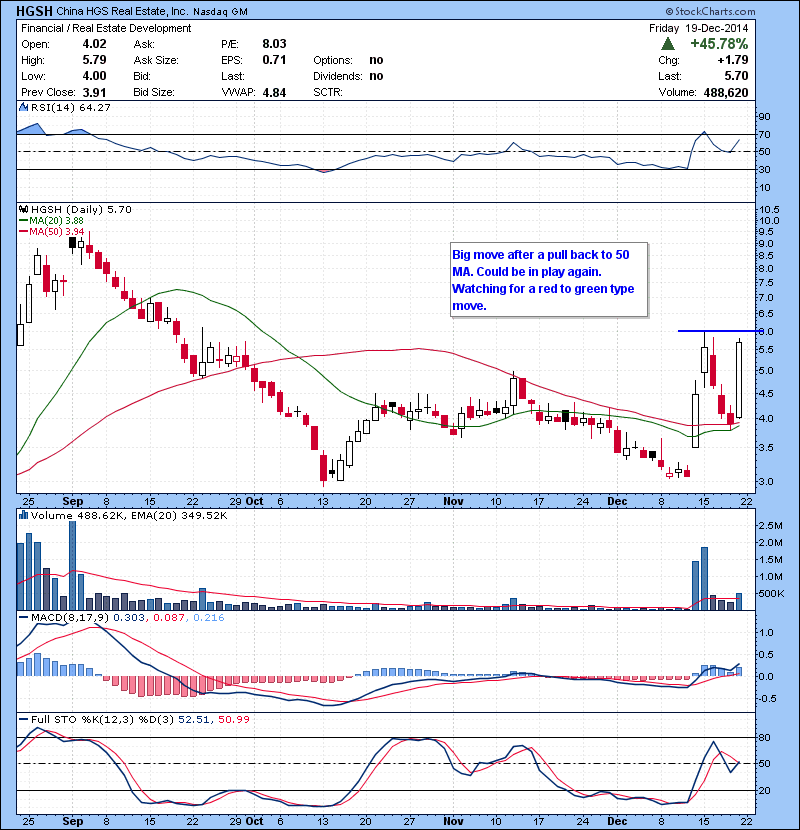The height and width of the screenshot is (830, 800).
Task: Click the company name China HGS Real Estate, Inc.
Action: [122, 12]
